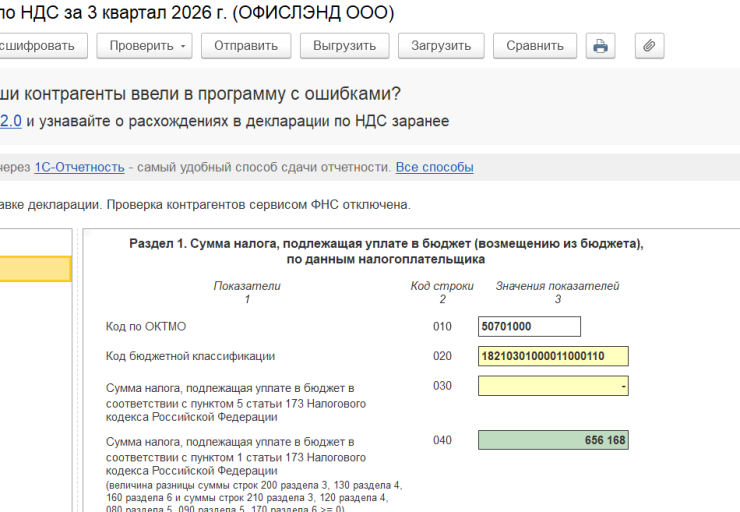Open the 2.0 link in banner
The image size is (740, 512).
pos(11,121)
